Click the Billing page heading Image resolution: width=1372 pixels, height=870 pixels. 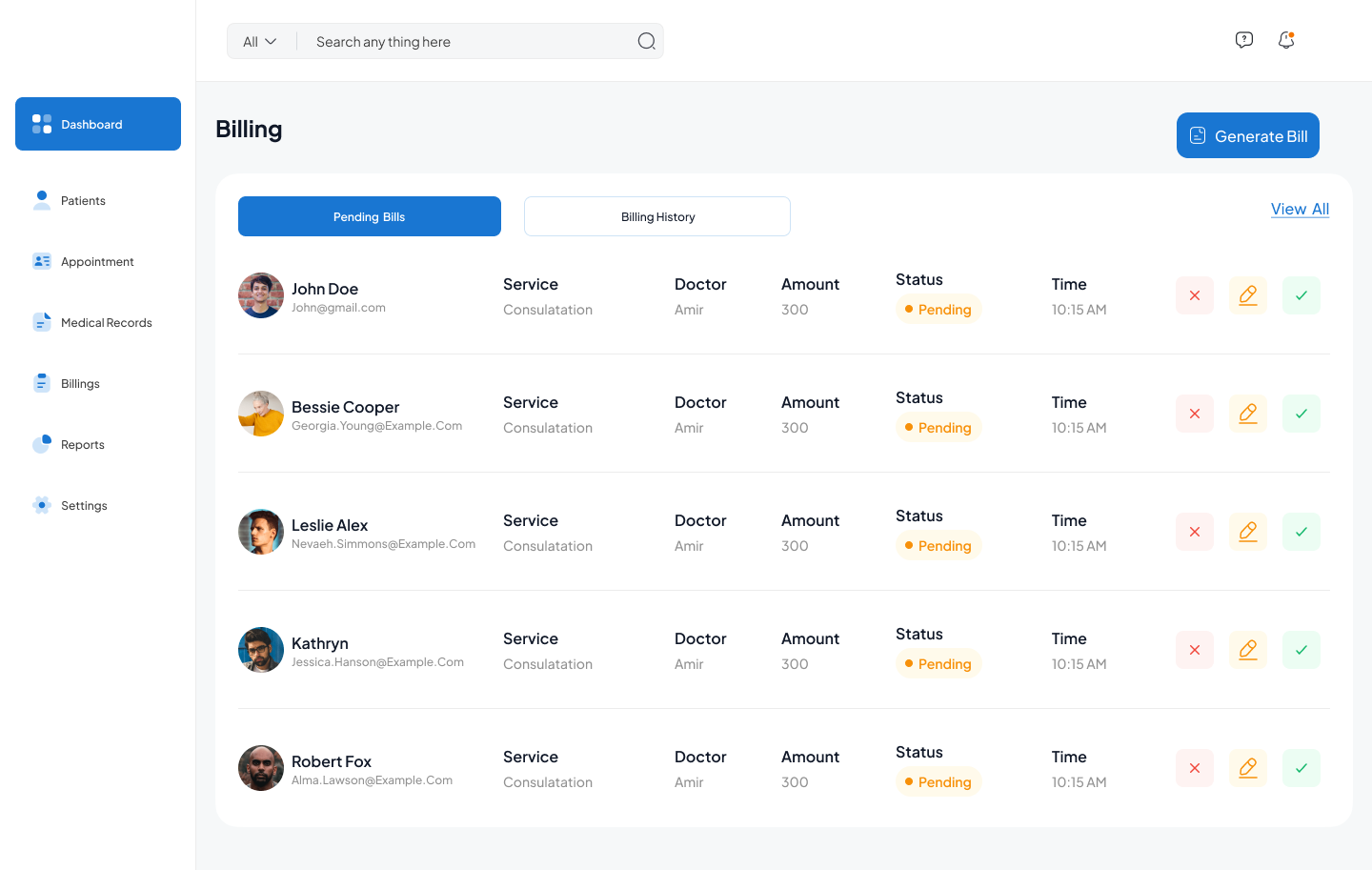(249, 130)
